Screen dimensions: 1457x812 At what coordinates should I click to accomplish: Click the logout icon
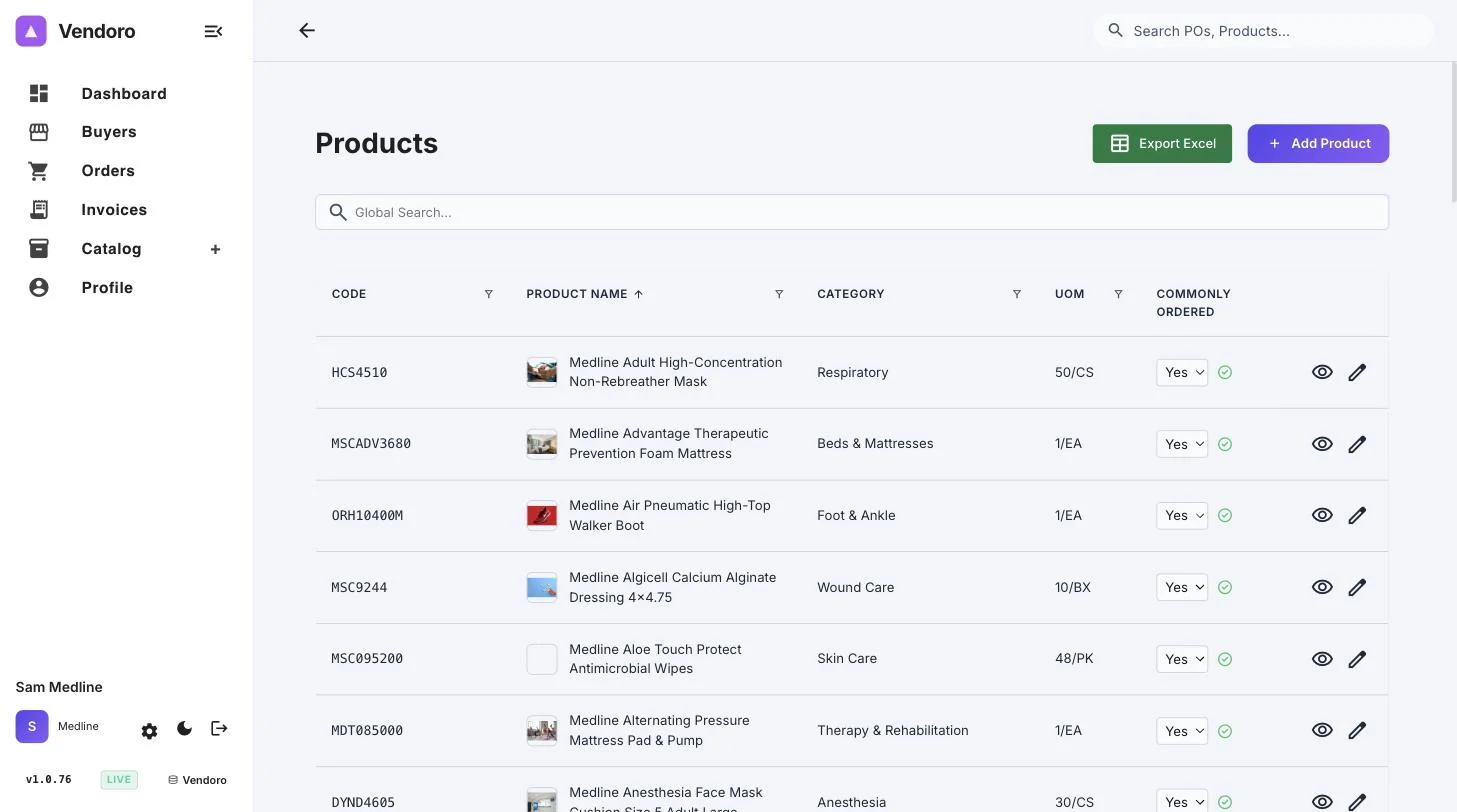(219, 729)
